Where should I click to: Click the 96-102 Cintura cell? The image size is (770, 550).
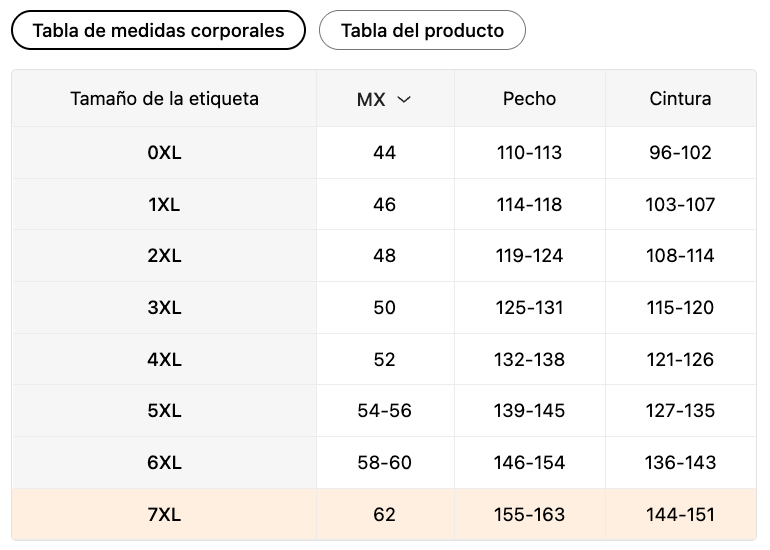[680, 153]
